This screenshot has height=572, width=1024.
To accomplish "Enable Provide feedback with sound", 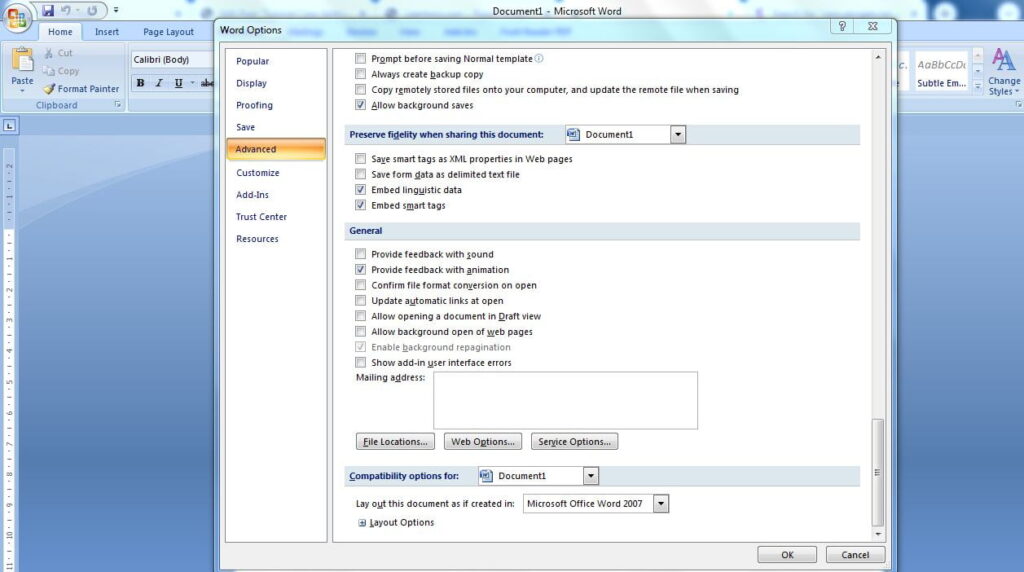I will point(360,254).
